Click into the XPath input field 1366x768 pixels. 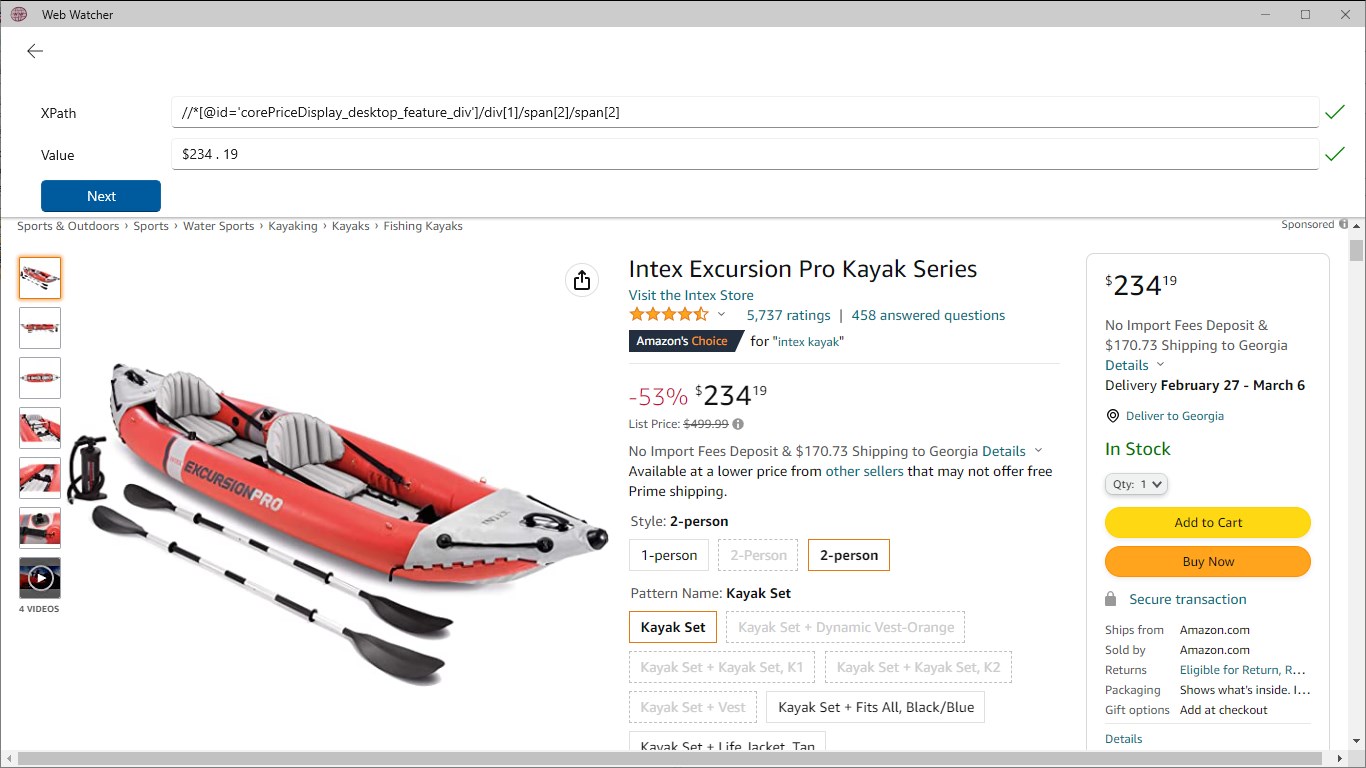click(x=744, y=113)
